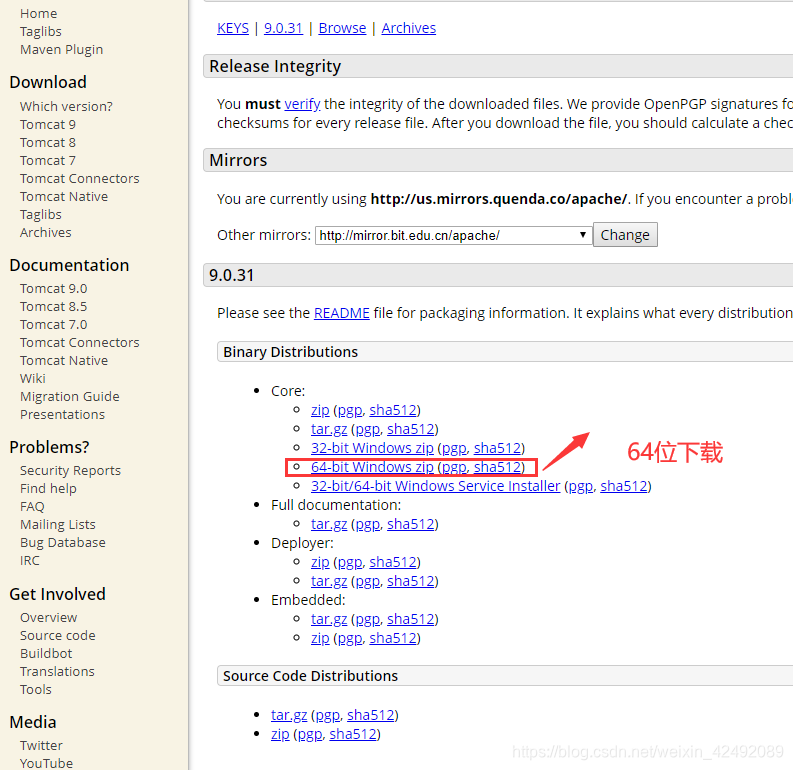The image size is (793, 770).
Task: Open Tomcat 7.0 documentation
Action: tap(54, 325)
